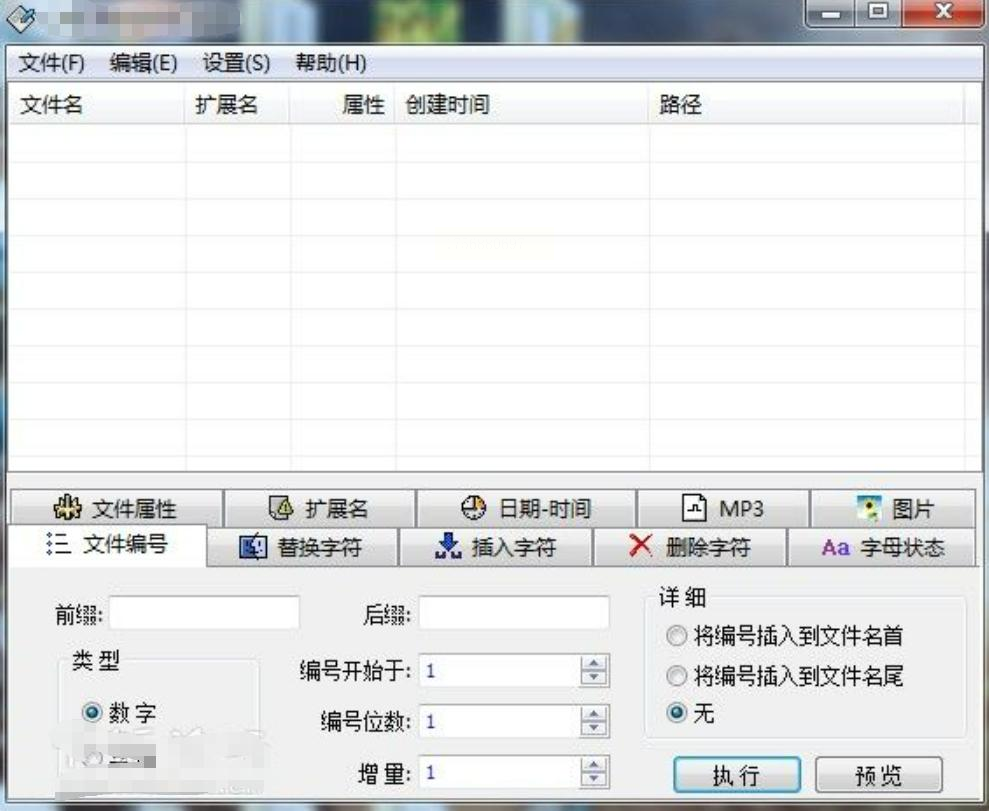Switch to the MP3 tab icon

click(x=694, y=508)
